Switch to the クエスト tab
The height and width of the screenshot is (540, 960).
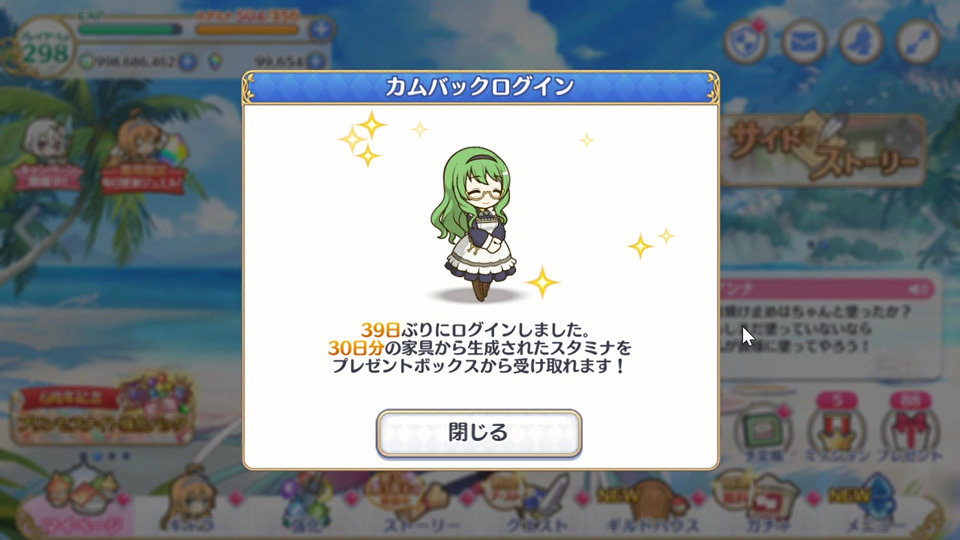point(535,504)
